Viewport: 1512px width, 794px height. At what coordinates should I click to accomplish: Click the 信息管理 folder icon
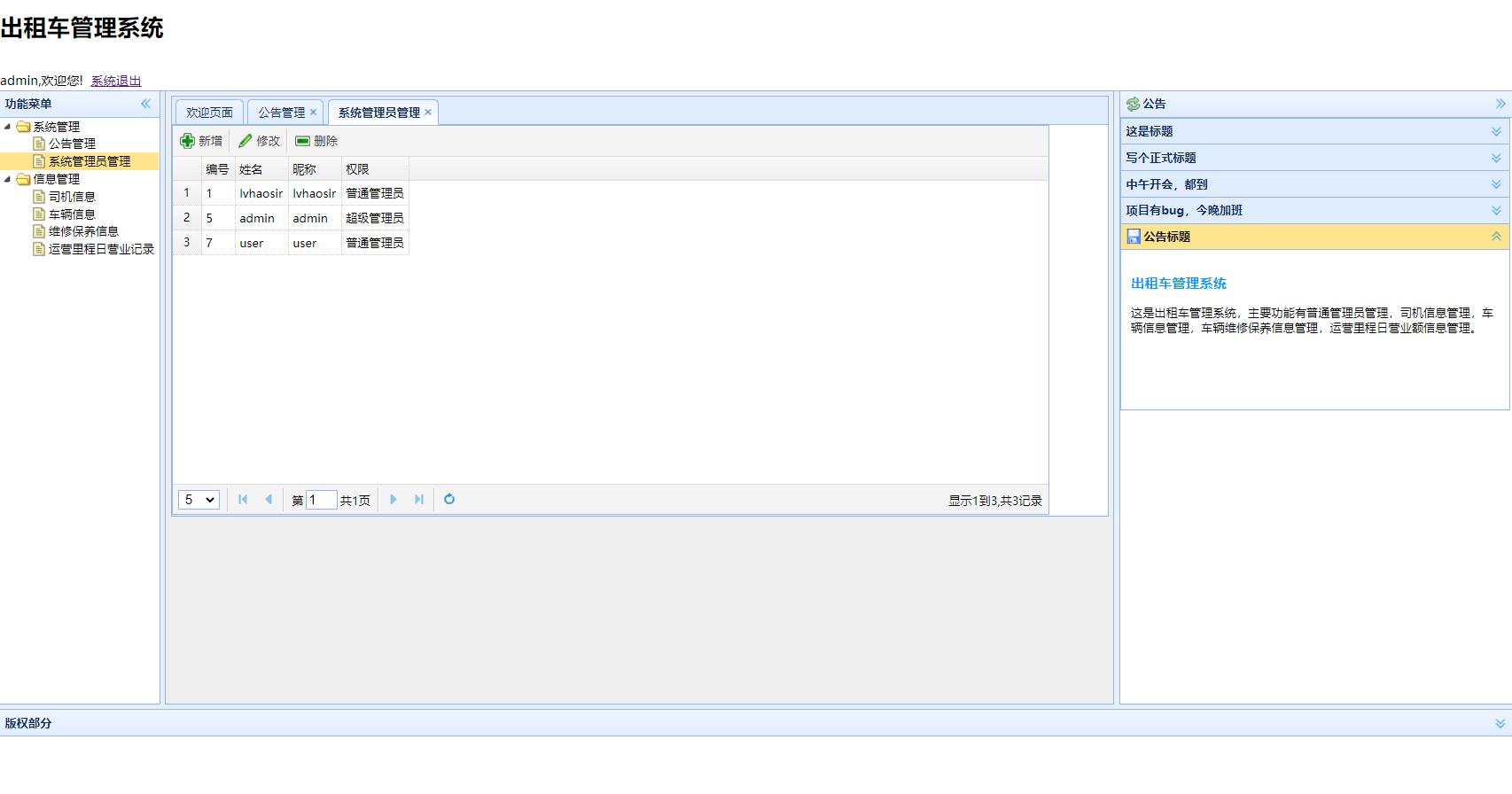point(24,179)
